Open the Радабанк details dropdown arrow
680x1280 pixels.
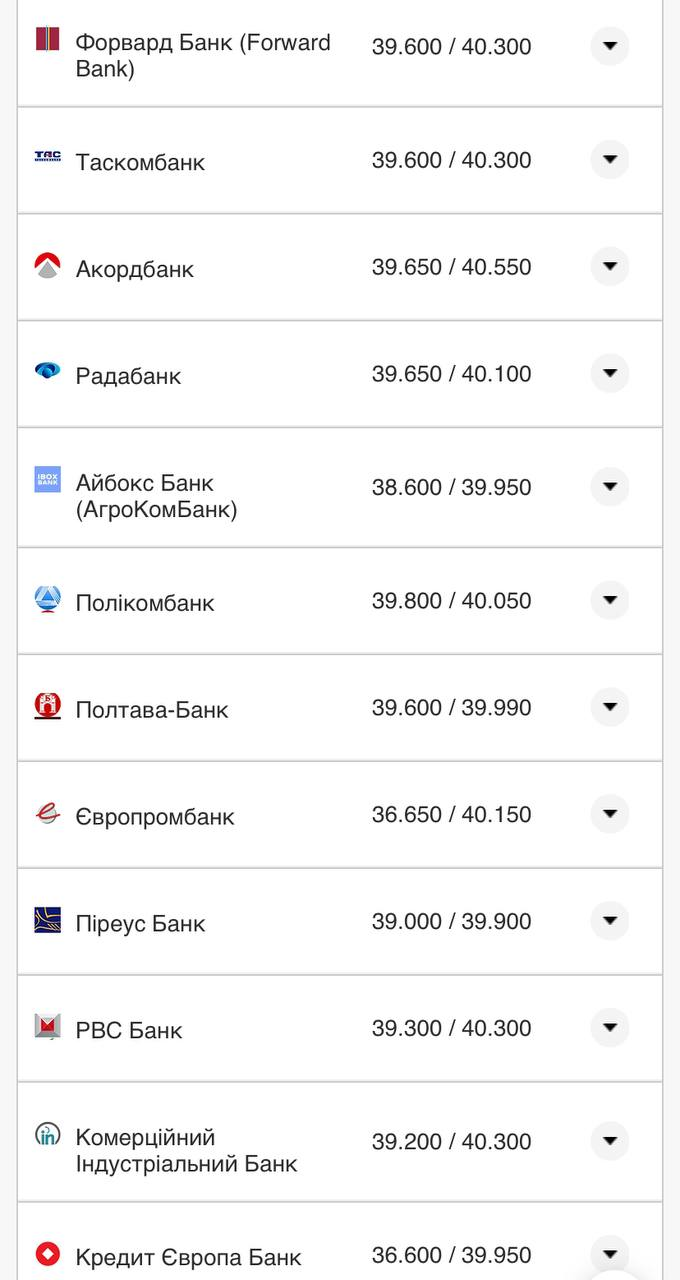pos(609,374)
